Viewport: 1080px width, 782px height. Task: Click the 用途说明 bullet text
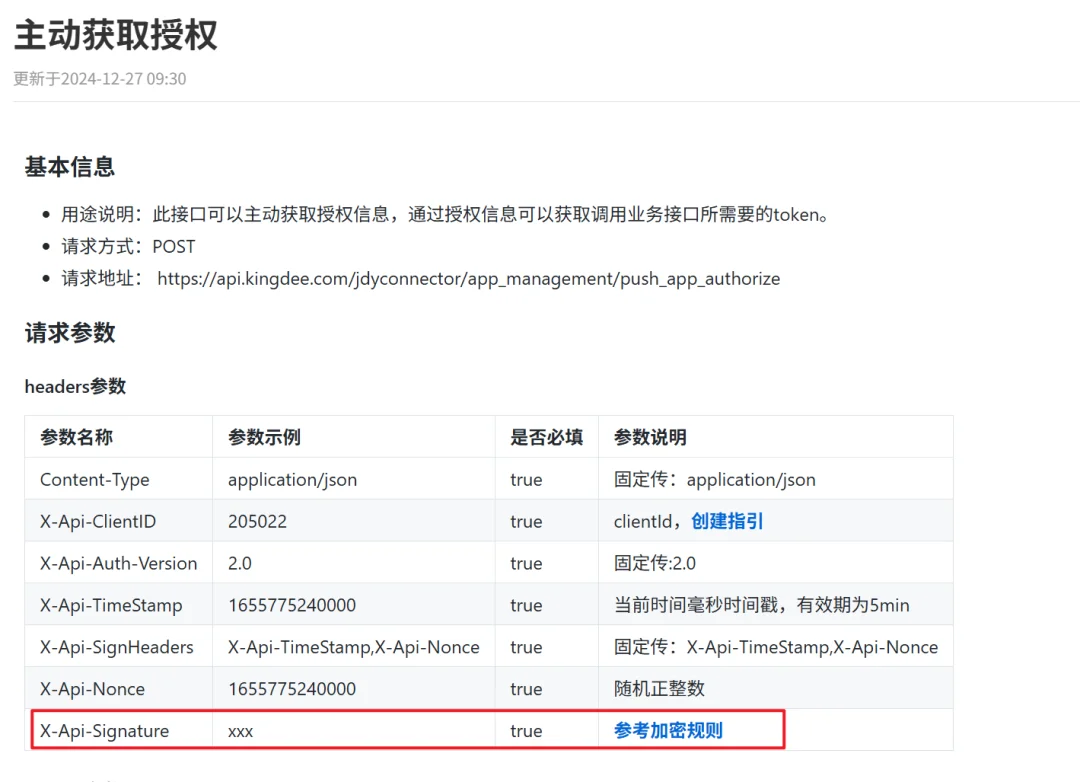[x=444, y=215]
